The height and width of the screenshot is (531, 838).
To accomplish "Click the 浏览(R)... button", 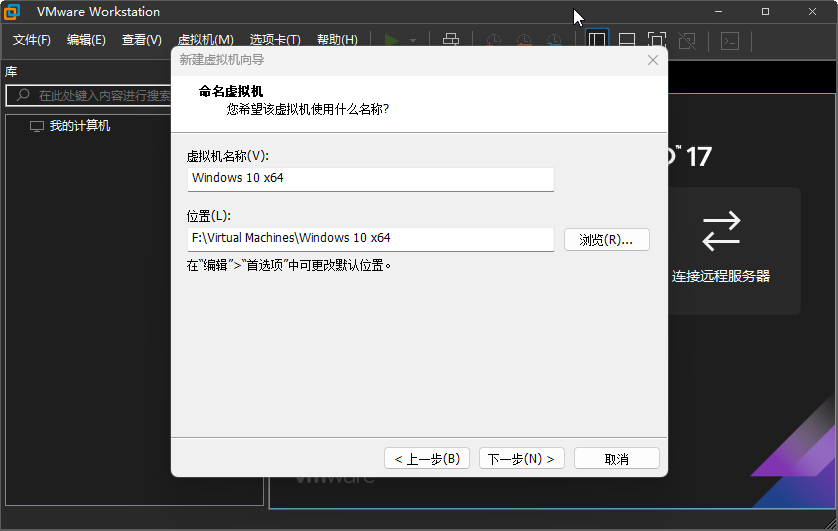I will coord(607,239).
